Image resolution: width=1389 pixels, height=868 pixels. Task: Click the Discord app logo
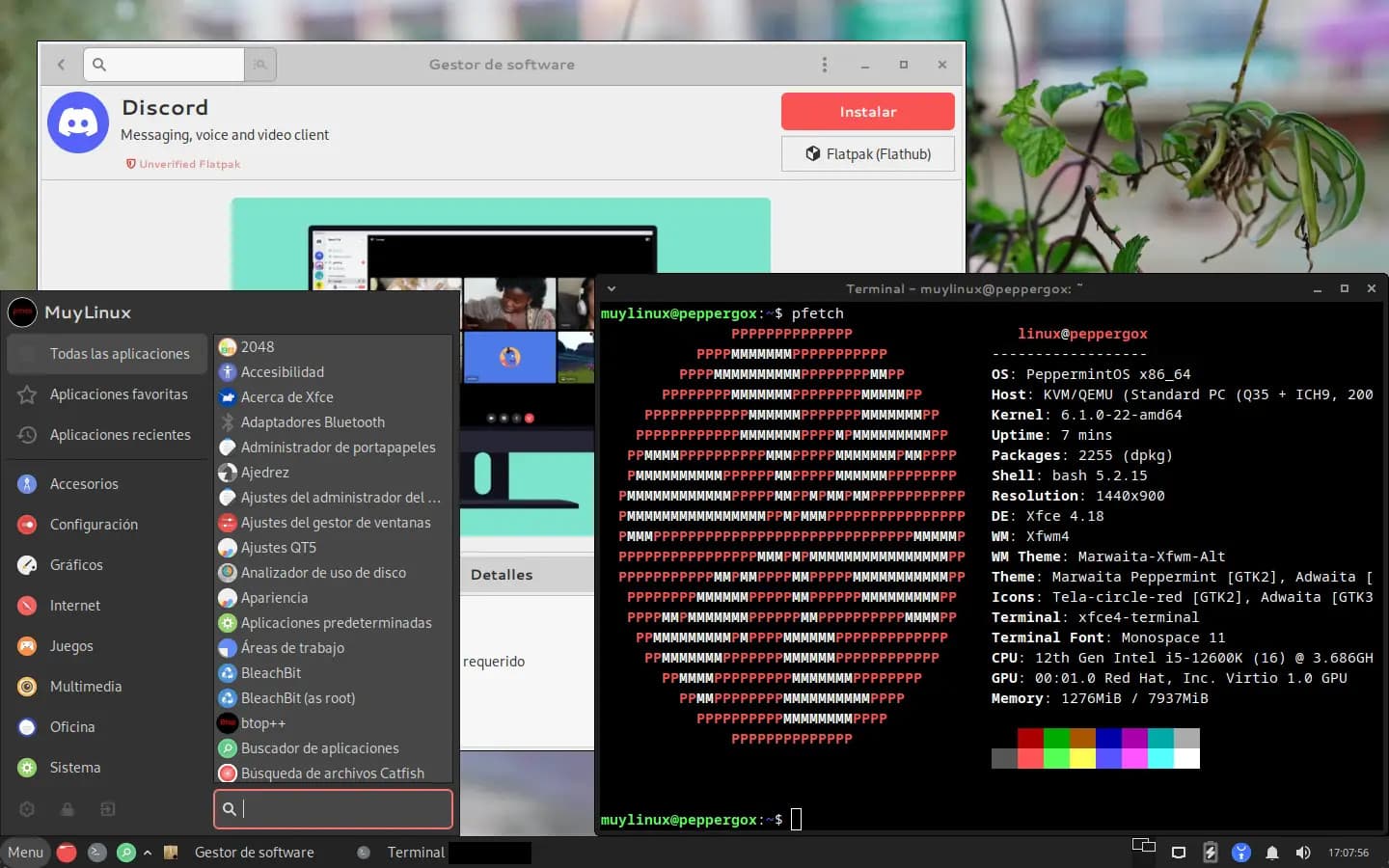pyautogui.click(x=78, y=122)
